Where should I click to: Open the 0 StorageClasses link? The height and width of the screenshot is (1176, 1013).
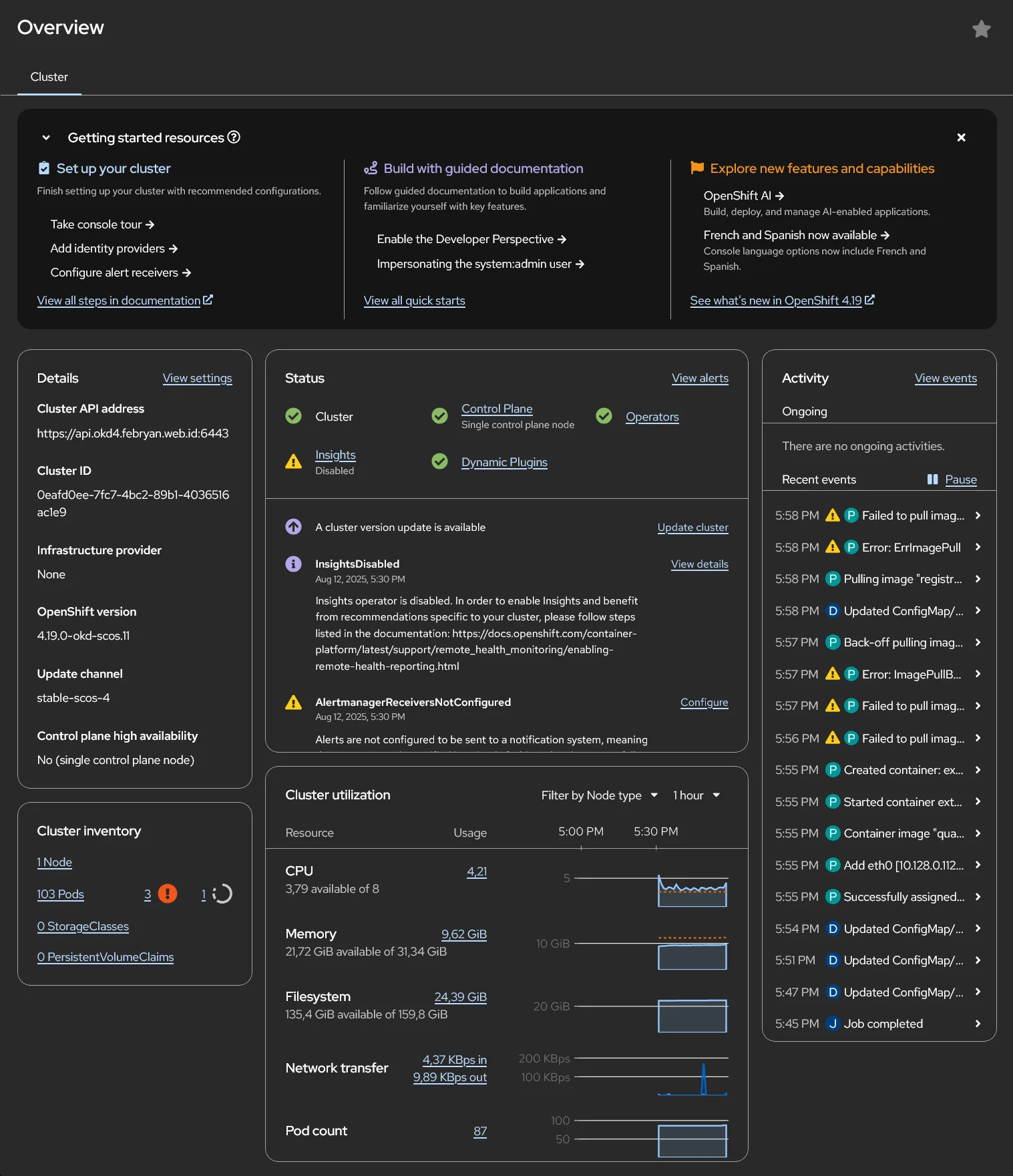pyautogui.click(x=83, y=926)
